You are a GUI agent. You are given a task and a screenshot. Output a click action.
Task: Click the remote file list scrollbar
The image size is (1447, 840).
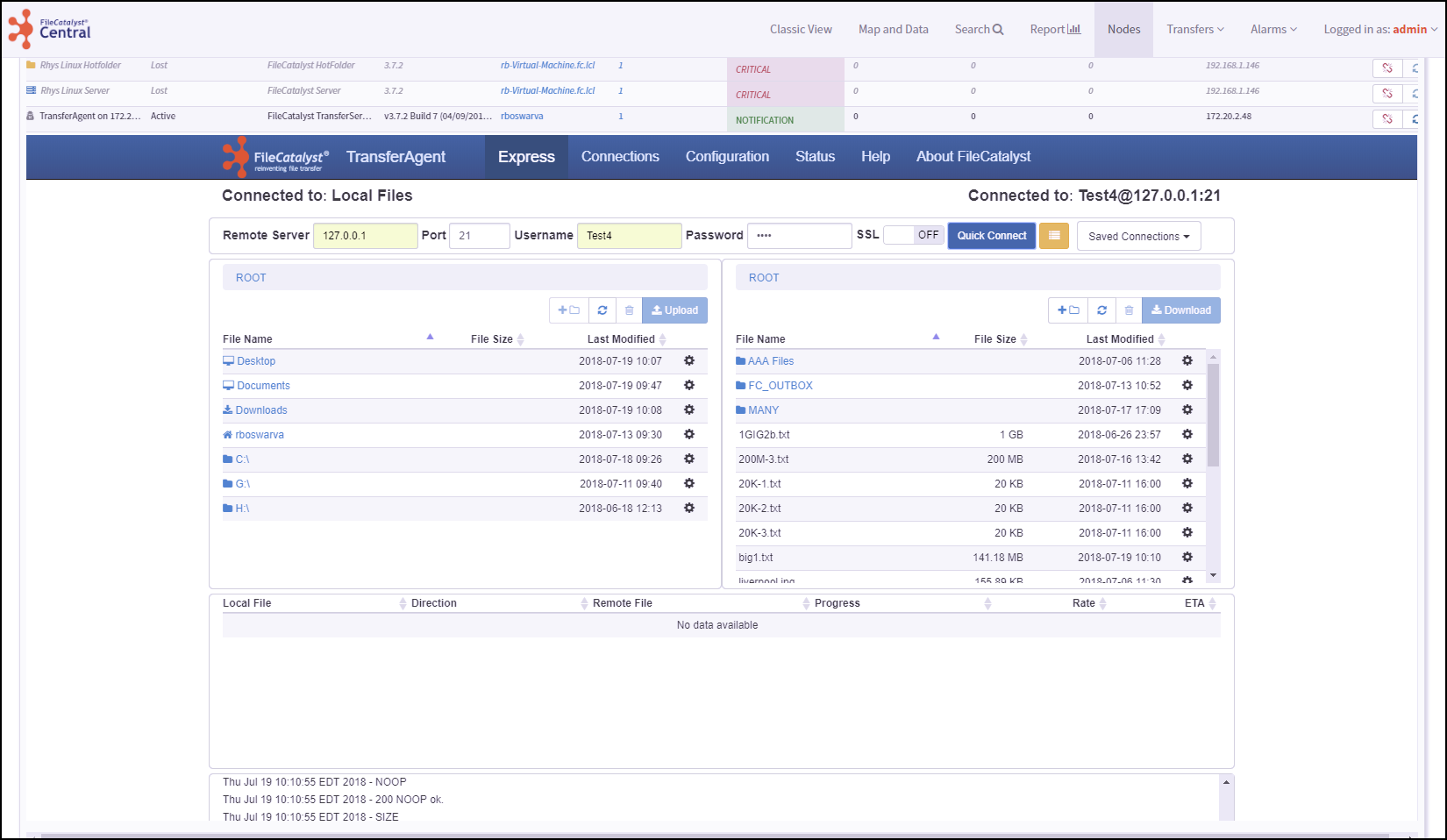(x=1213, y=414)
